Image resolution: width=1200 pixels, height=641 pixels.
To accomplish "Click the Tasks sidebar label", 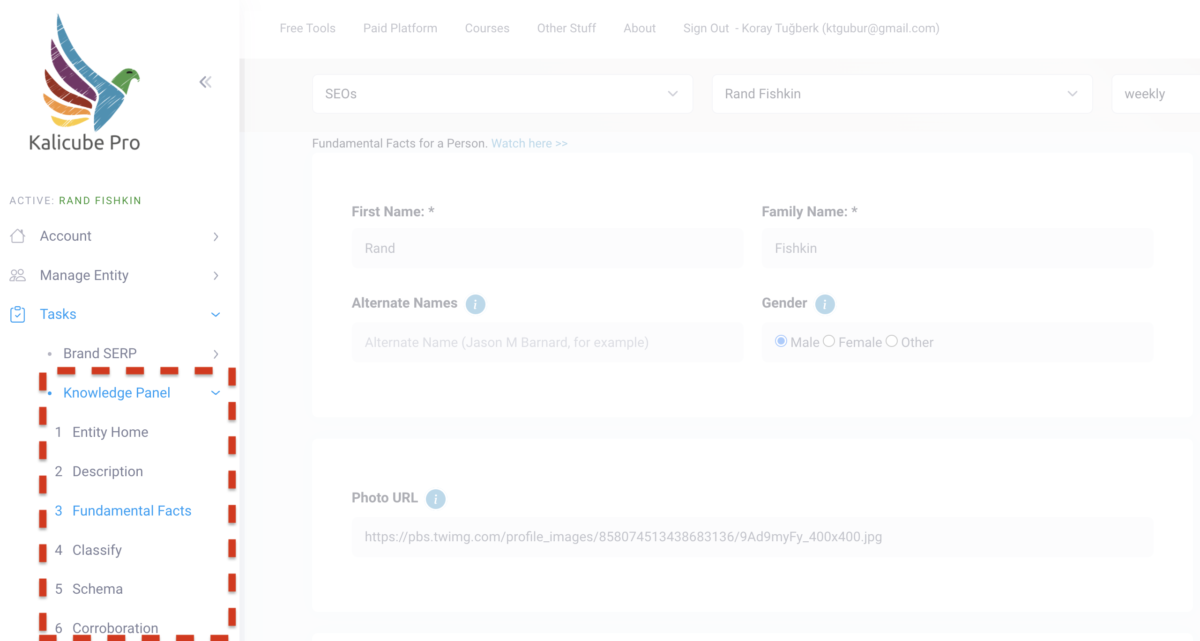I will pos(58,314).
